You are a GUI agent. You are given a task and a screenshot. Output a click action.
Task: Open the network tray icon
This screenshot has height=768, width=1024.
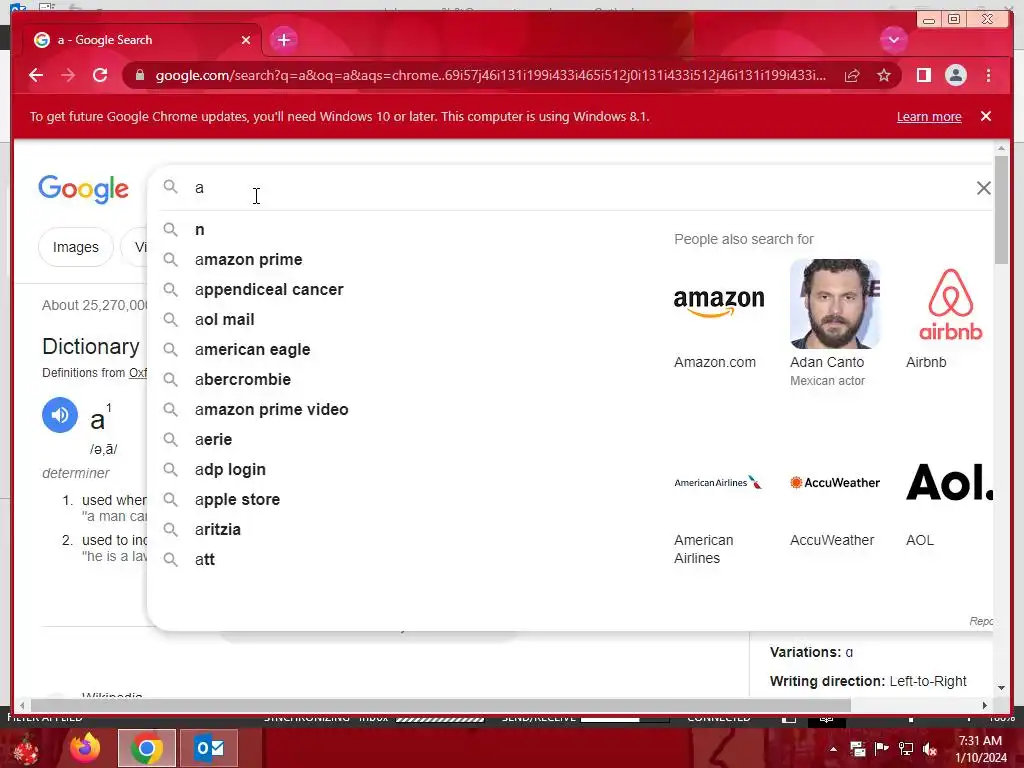tap(906, 749)
